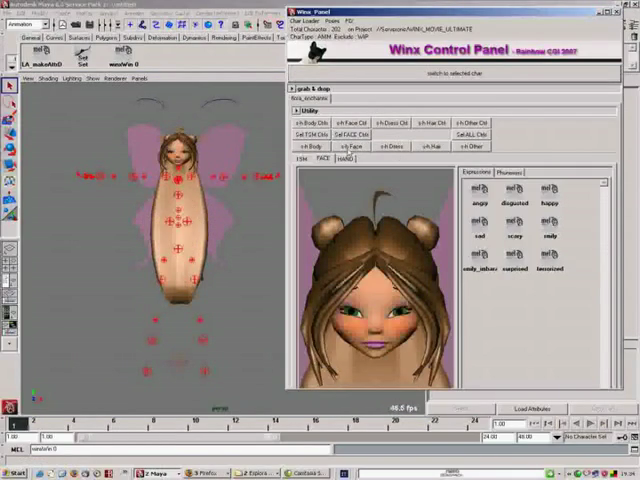The image size is (640, 480).
Task: Run the LA_makeAttrD shelf script
Action: point(42,56)
